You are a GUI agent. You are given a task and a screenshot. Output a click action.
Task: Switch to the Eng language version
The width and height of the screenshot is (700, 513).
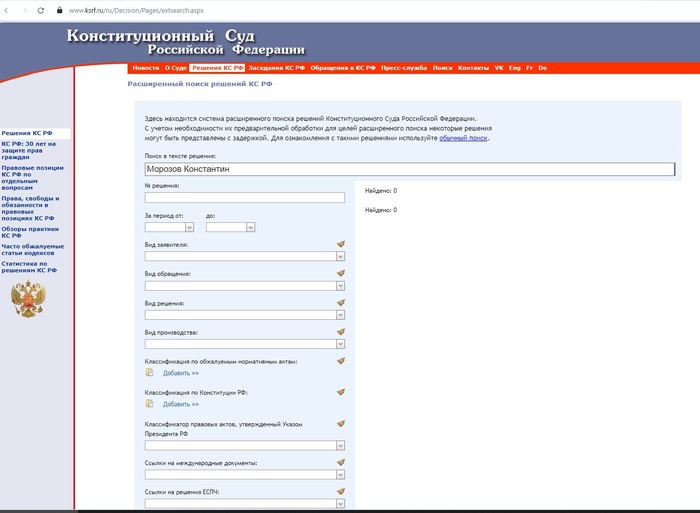515,68
